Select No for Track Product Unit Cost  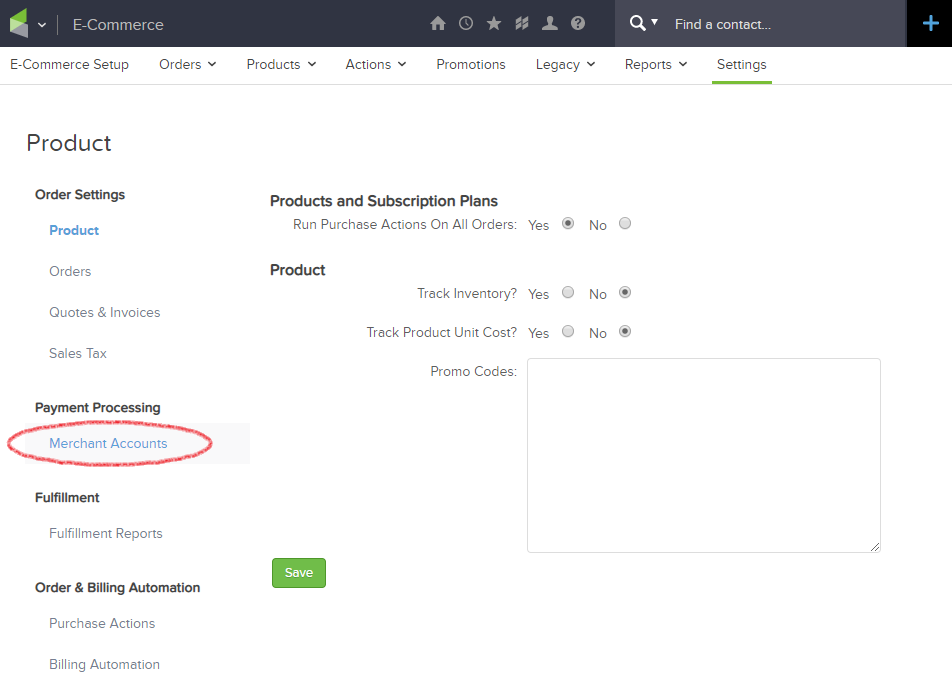pos(625,332)
